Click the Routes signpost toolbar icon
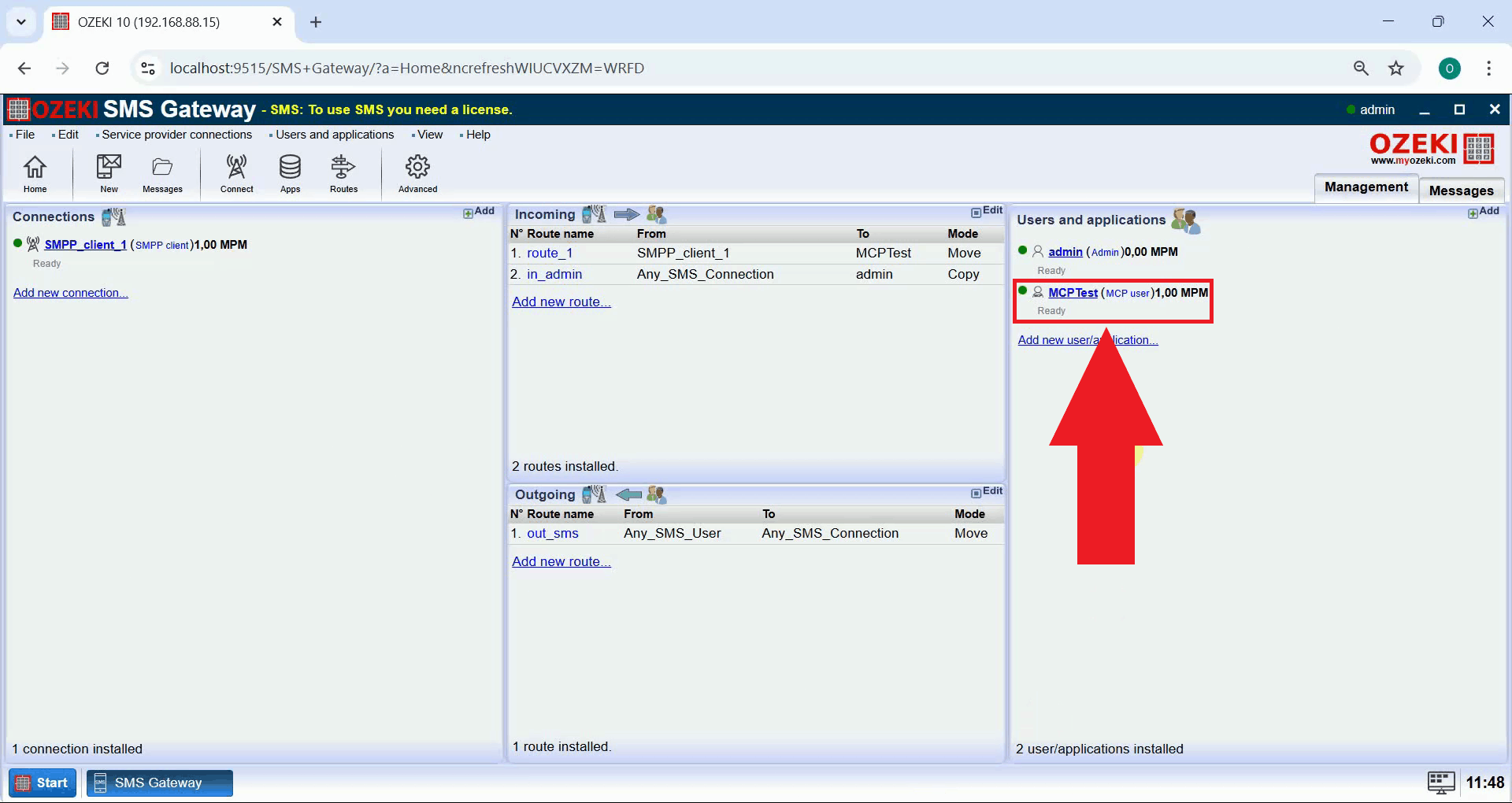This screenshot has width=1512, height=803. 343,173
